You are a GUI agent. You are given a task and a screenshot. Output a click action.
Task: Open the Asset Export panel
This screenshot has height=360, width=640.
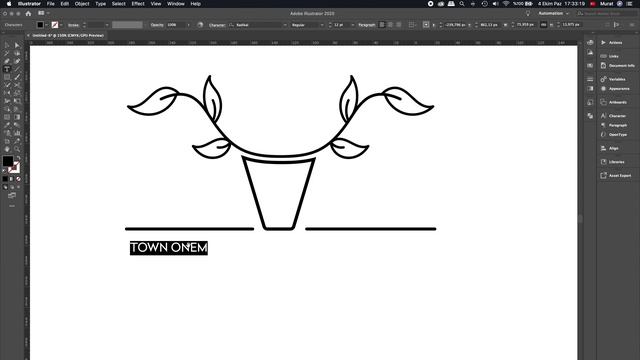coord(620,176)
